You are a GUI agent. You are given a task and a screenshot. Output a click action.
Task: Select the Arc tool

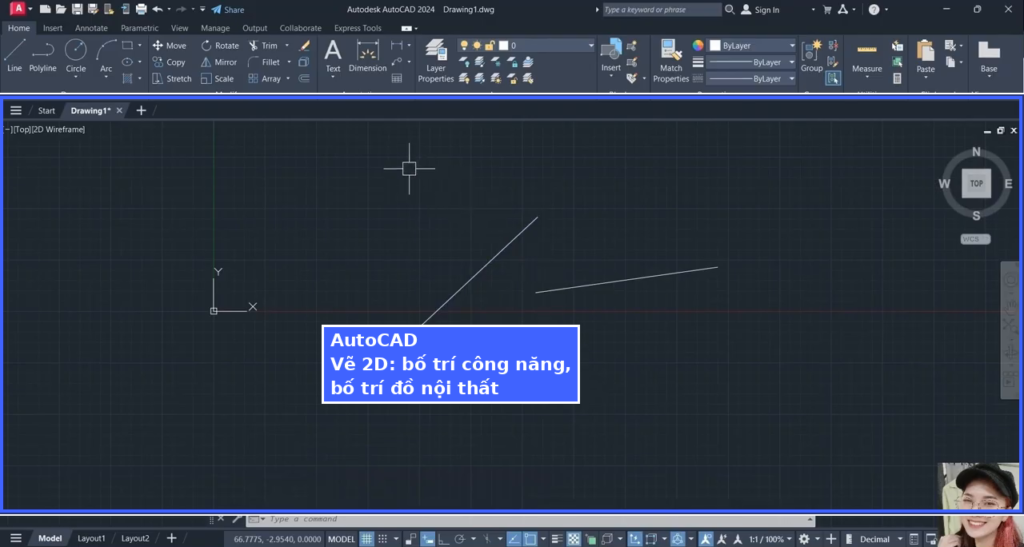(x=106, y=55)
